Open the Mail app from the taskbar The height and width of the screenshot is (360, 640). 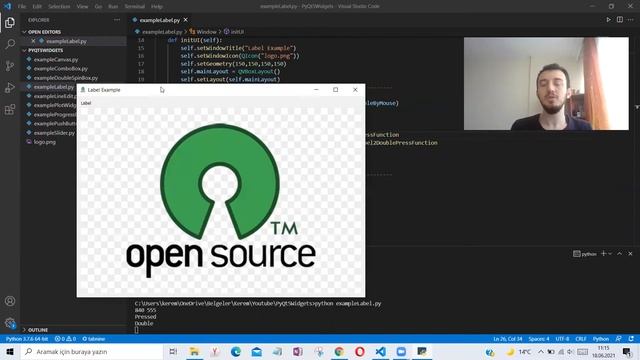(256, 351)
